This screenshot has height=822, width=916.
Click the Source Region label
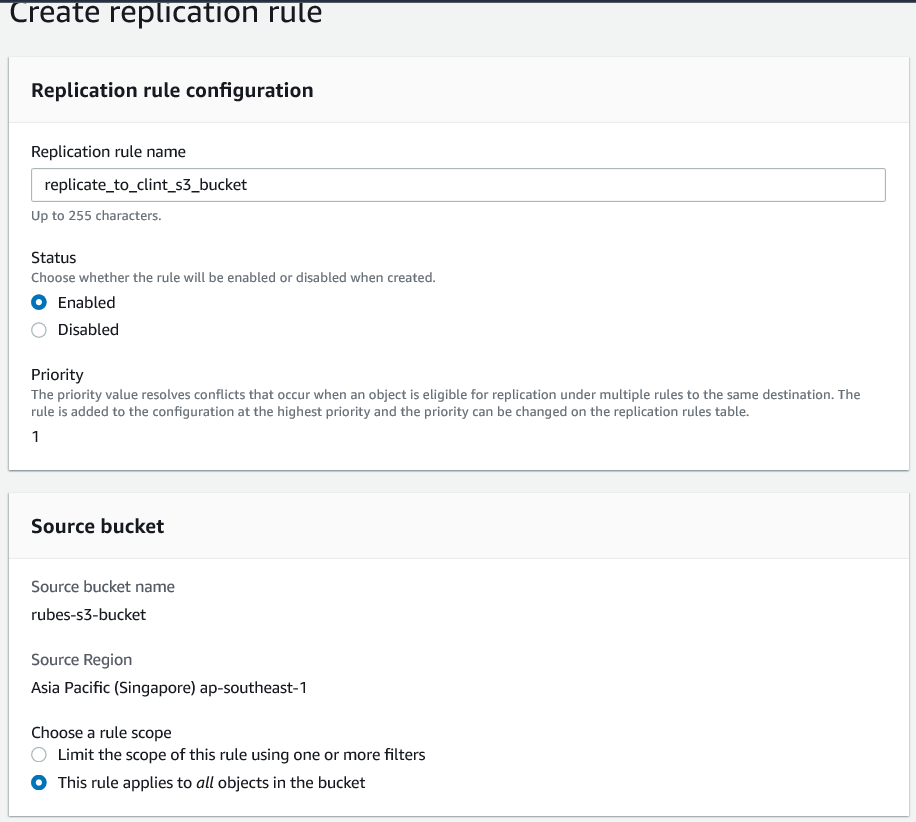point(82,660)
